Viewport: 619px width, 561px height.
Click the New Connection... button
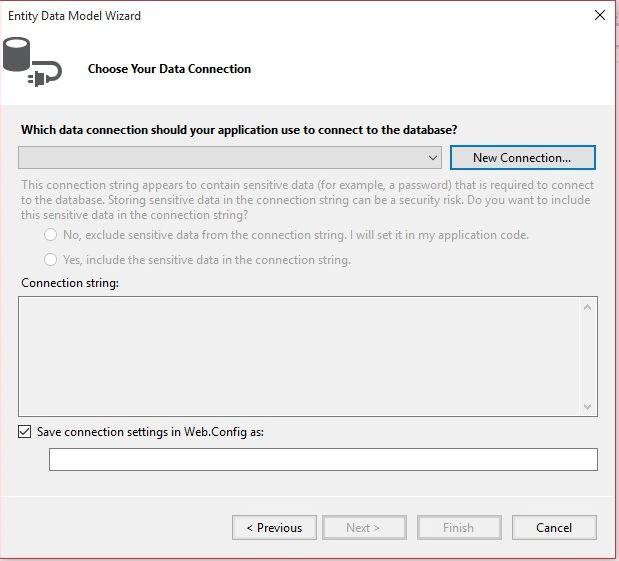(x=522, y=158)
